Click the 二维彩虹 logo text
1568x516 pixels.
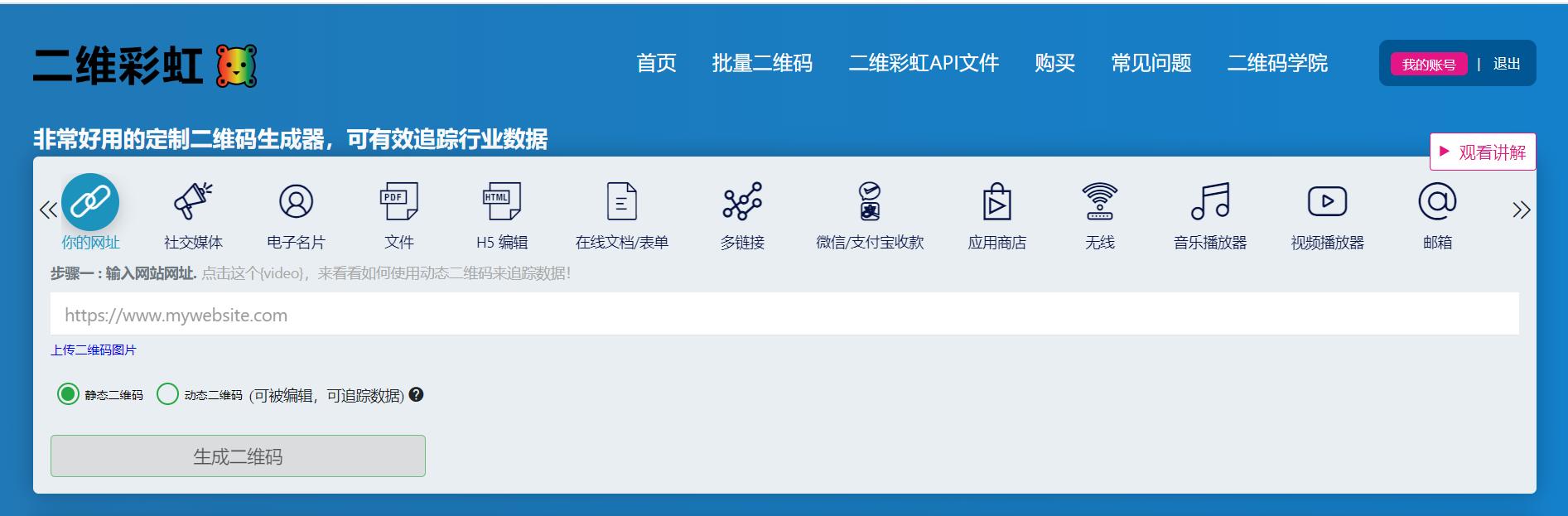[x=118, y=66]
